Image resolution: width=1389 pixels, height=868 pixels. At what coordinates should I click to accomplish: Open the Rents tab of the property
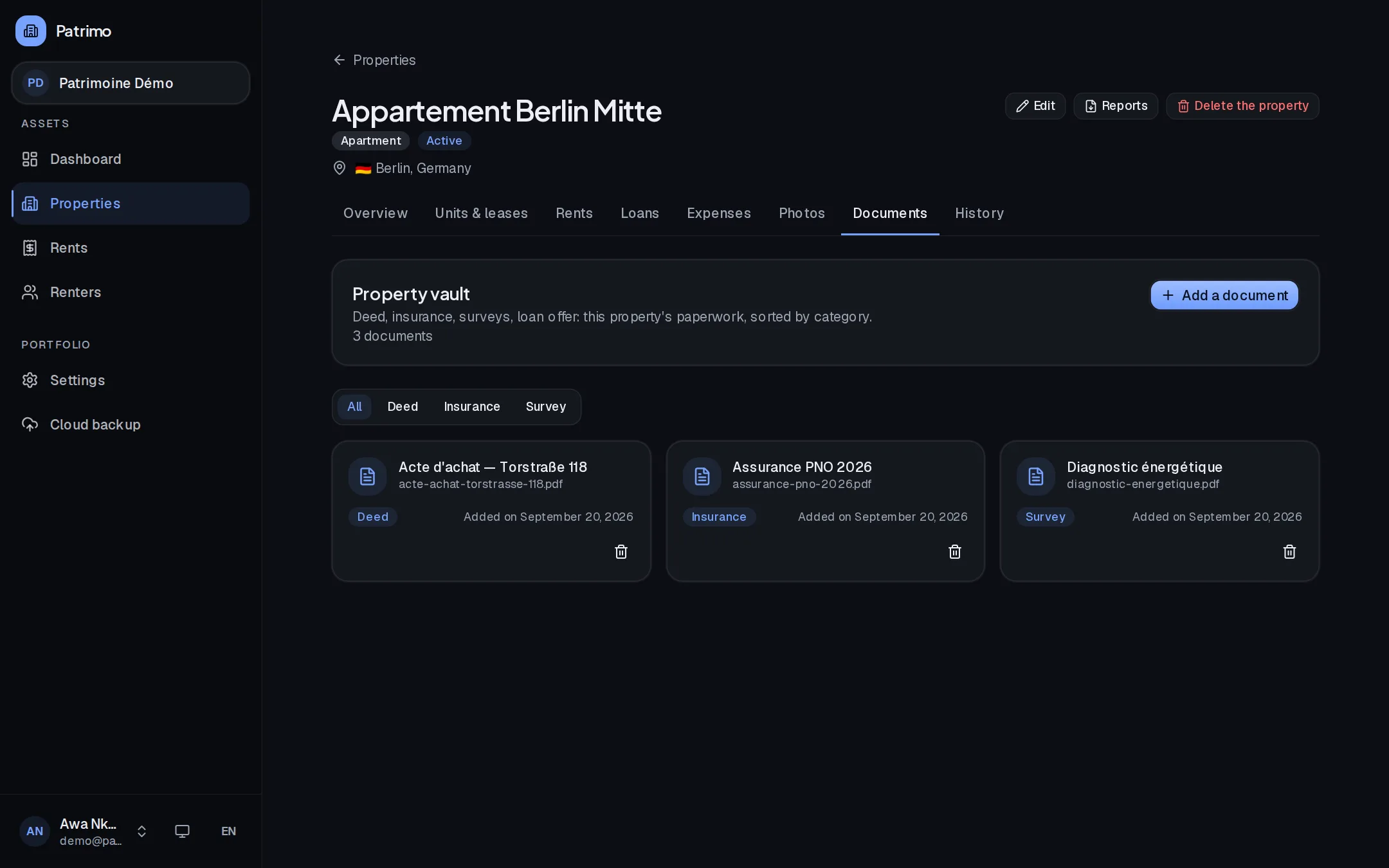click(x=574, y=213)
